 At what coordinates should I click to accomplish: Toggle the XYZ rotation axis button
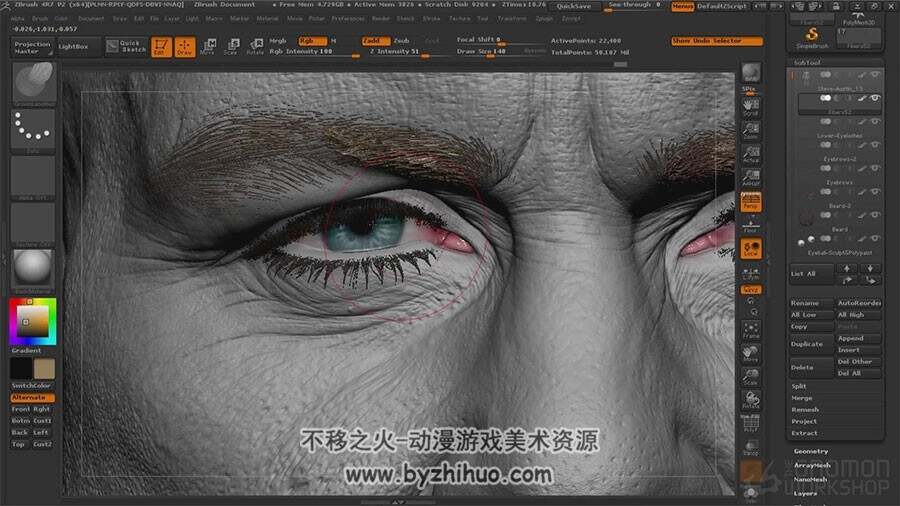751,290
